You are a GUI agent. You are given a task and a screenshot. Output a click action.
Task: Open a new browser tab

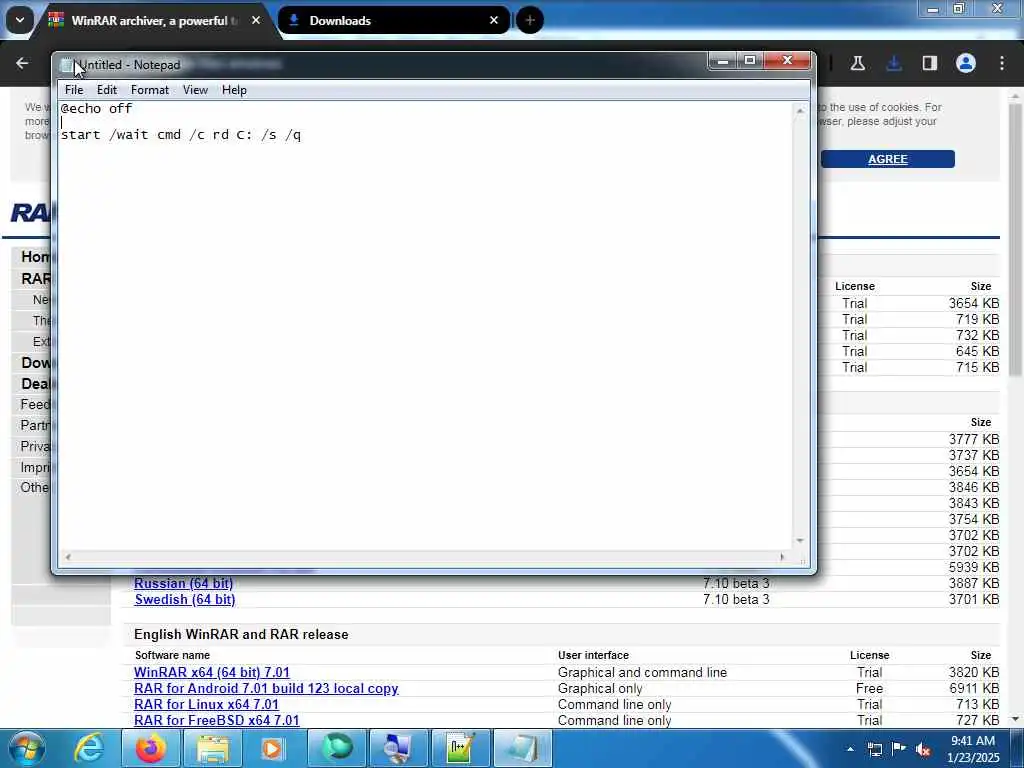click(x=530, y=21)
